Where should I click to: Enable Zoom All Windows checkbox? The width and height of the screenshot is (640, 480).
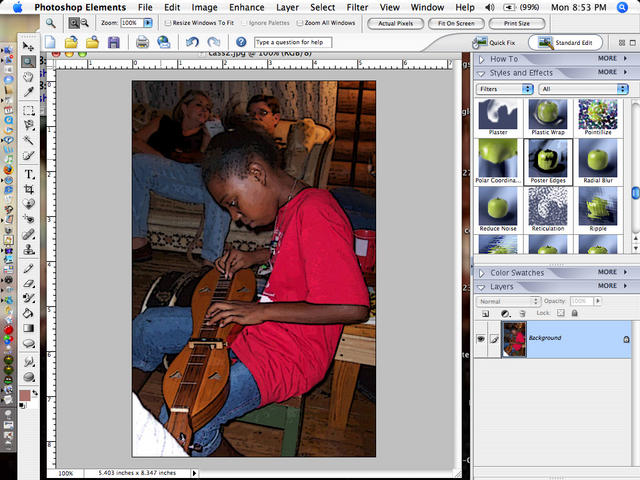(300, 23)
